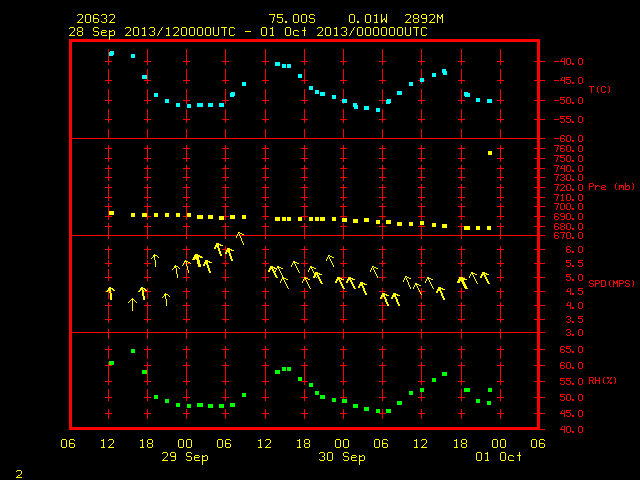Click the number 2 at the bottom left

coord(19,474)
